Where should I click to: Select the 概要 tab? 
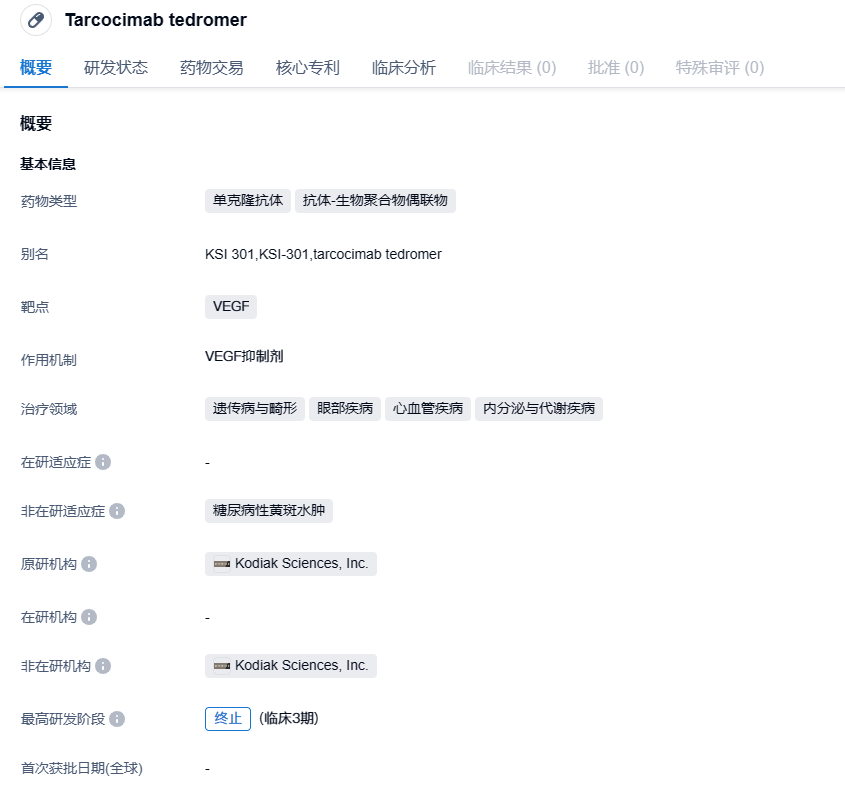point(36,68)
